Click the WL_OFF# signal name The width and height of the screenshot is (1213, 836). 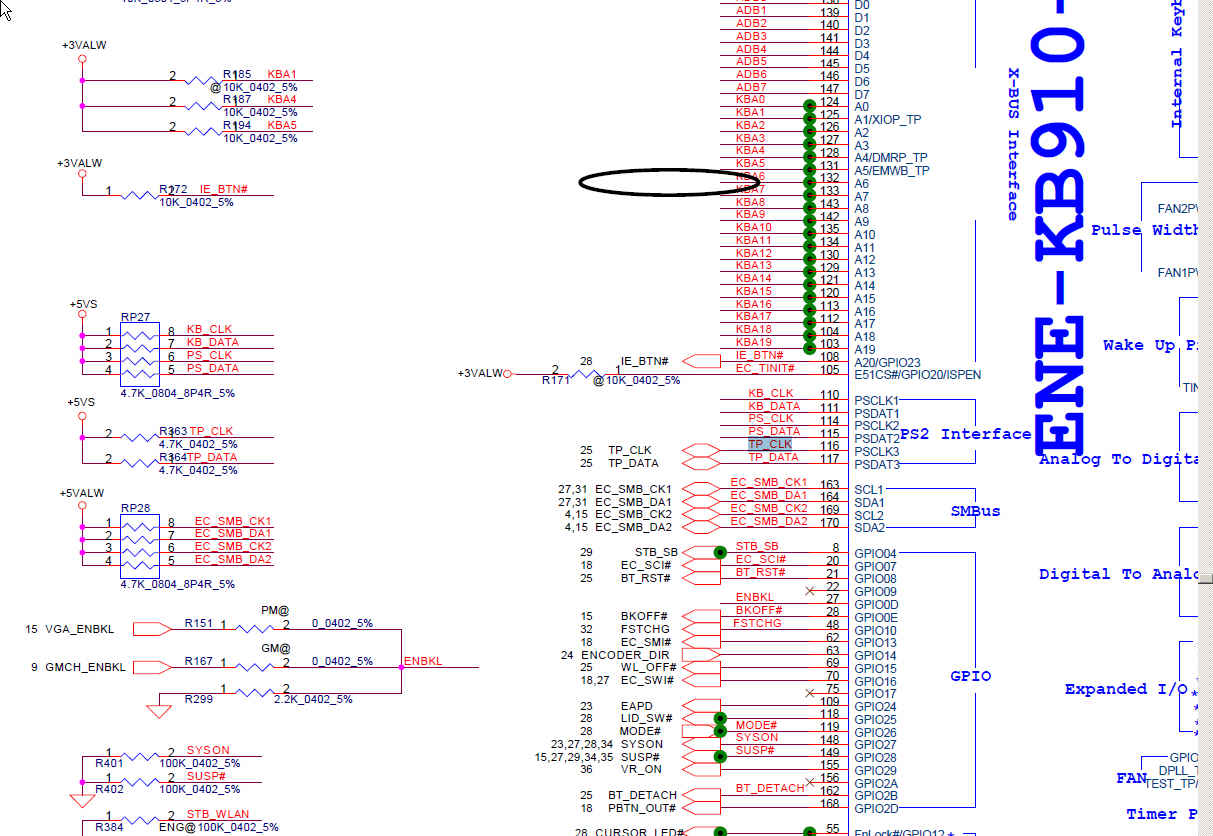point(650,667)
